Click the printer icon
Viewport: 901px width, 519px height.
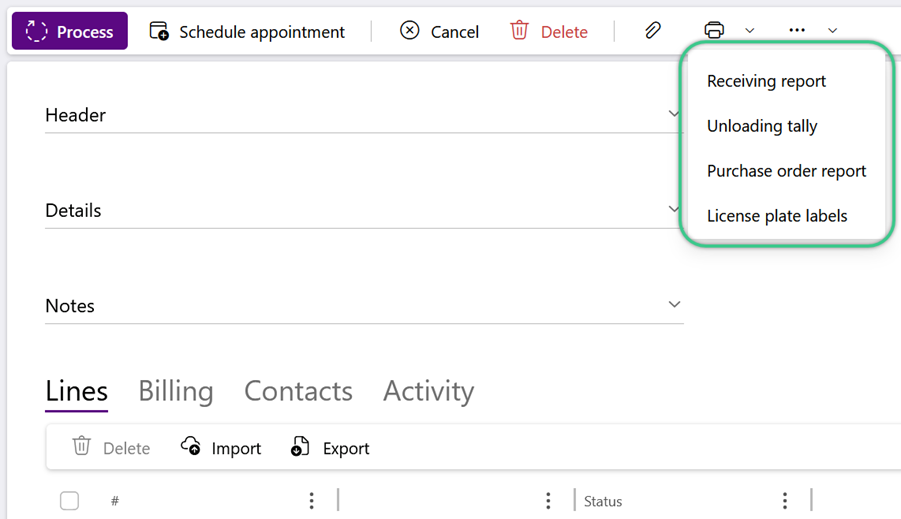pos(714,30)
